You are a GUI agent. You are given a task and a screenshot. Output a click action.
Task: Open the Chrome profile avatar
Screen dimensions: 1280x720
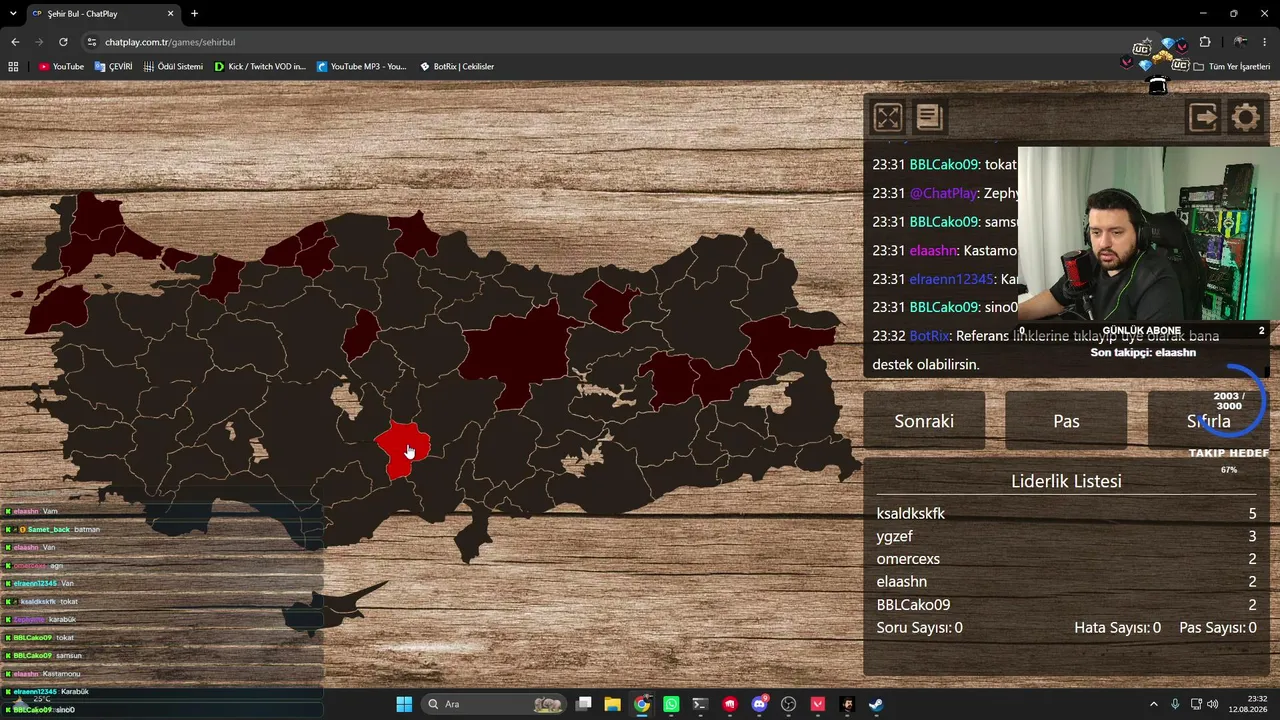pyautogui.click(x=1240, y=42)
